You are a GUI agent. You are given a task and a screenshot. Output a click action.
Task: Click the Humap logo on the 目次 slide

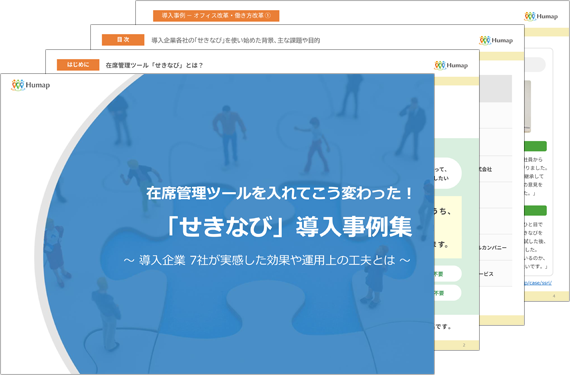[x=496, y=40]
